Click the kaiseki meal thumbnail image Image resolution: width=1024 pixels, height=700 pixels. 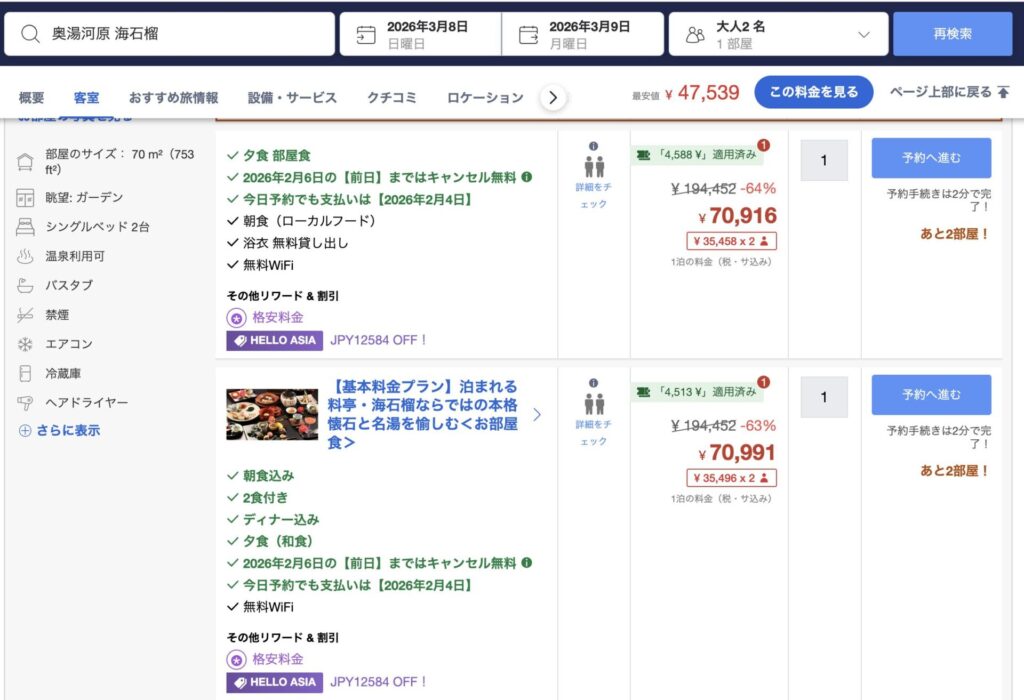[x=272, y=414]
